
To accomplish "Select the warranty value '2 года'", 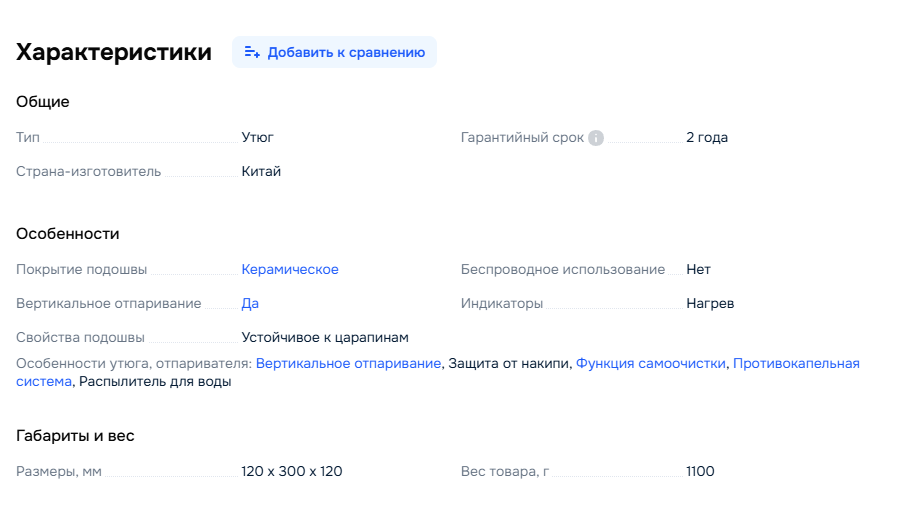I will [706, 138].
